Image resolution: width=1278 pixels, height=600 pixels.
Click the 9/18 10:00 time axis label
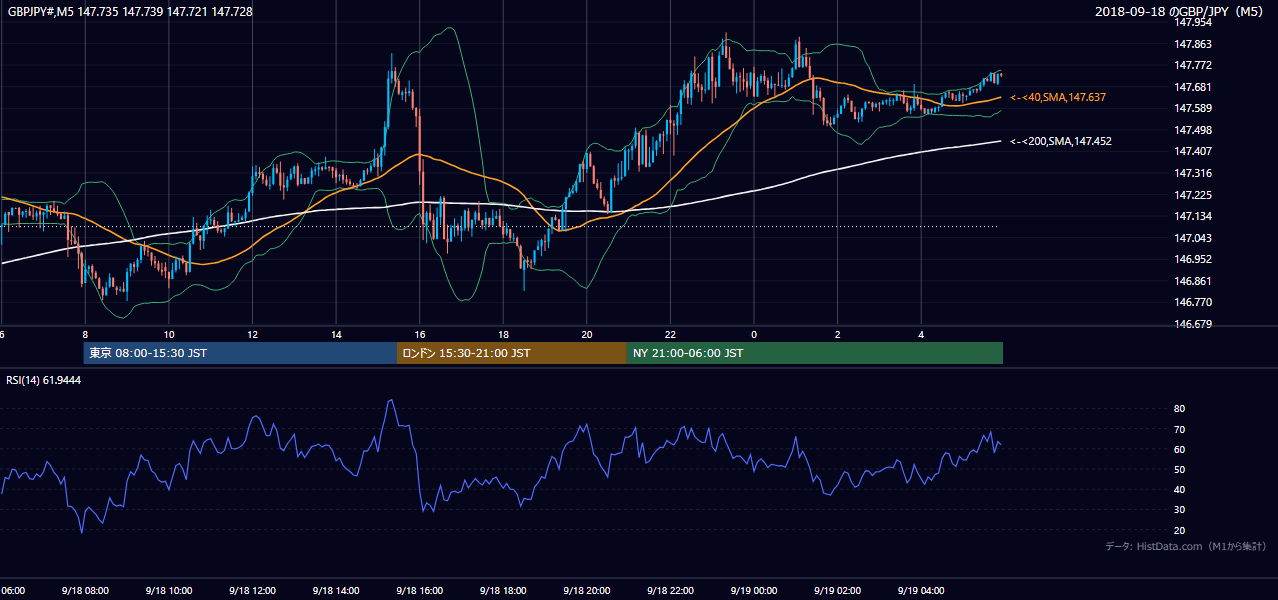click(168, 590)
